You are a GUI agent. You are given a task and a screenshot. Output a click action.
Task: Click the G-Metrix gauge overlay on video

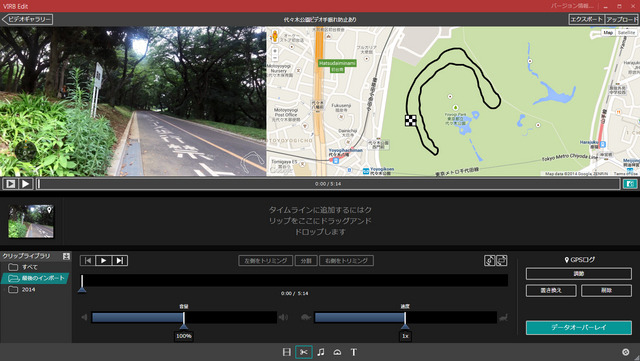click(25, 152)
